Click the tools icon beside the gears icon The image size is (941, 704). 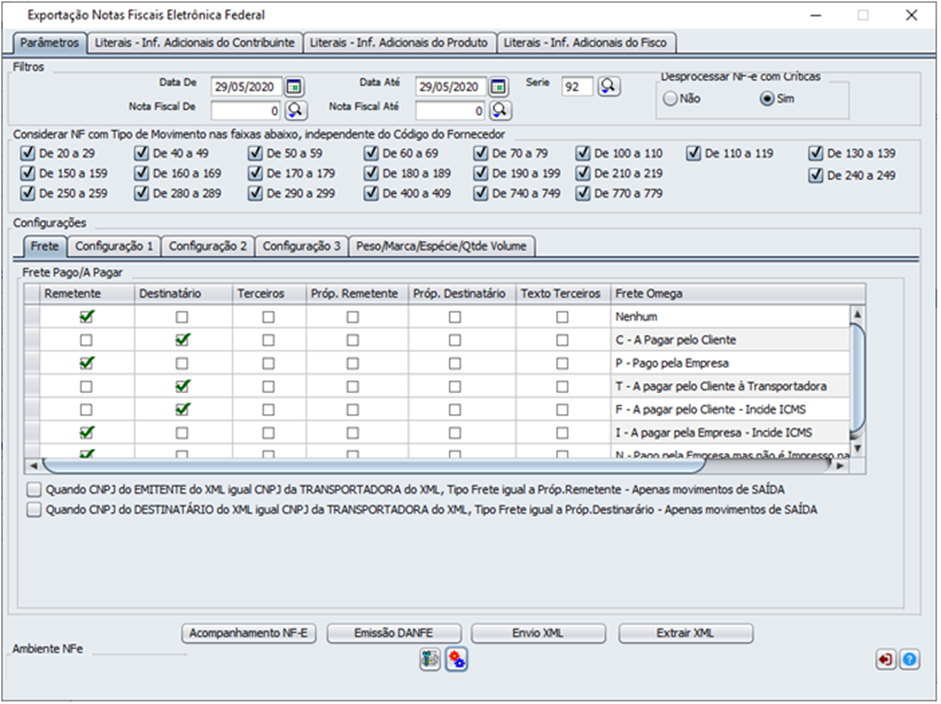coord(430,660)
